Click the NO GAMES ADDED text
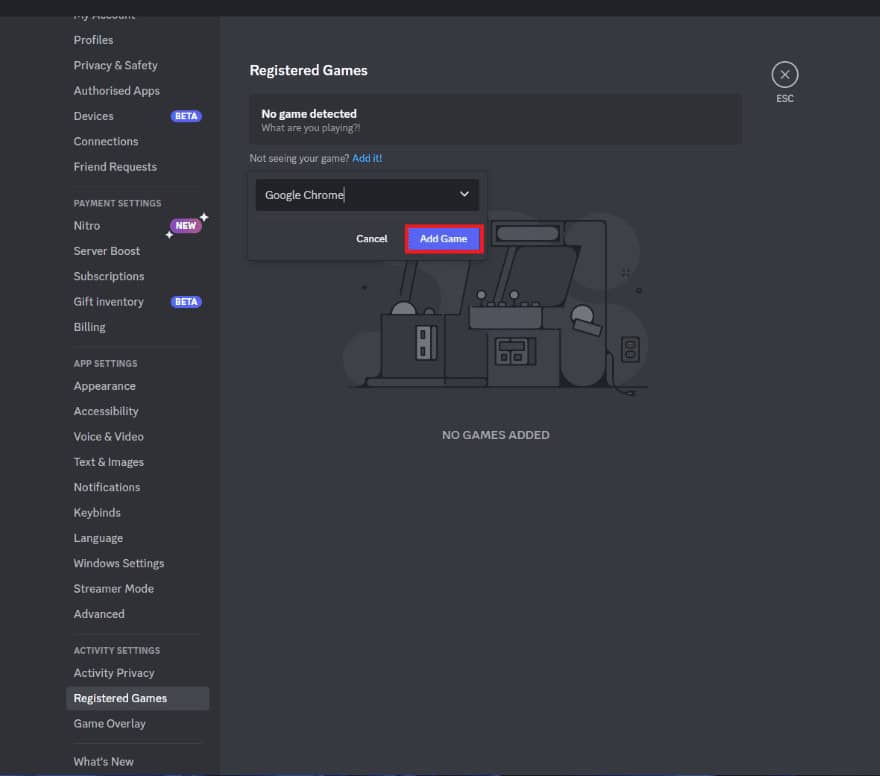The width and height of the screenshot is (880, 776). pos(496,435)
